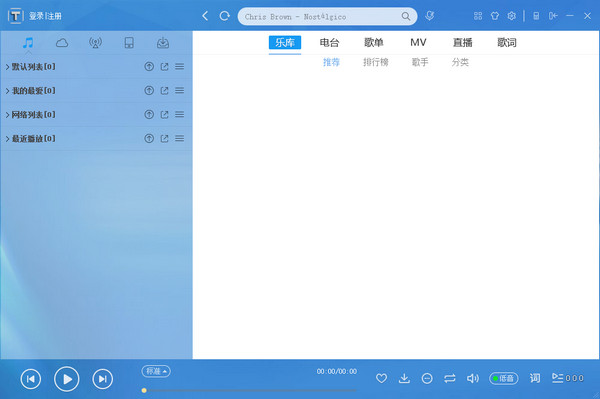Image resolution: width=600 pixels, height=399 pixels.
Task: Select the 歌词 tab
Action: [507, 42]
